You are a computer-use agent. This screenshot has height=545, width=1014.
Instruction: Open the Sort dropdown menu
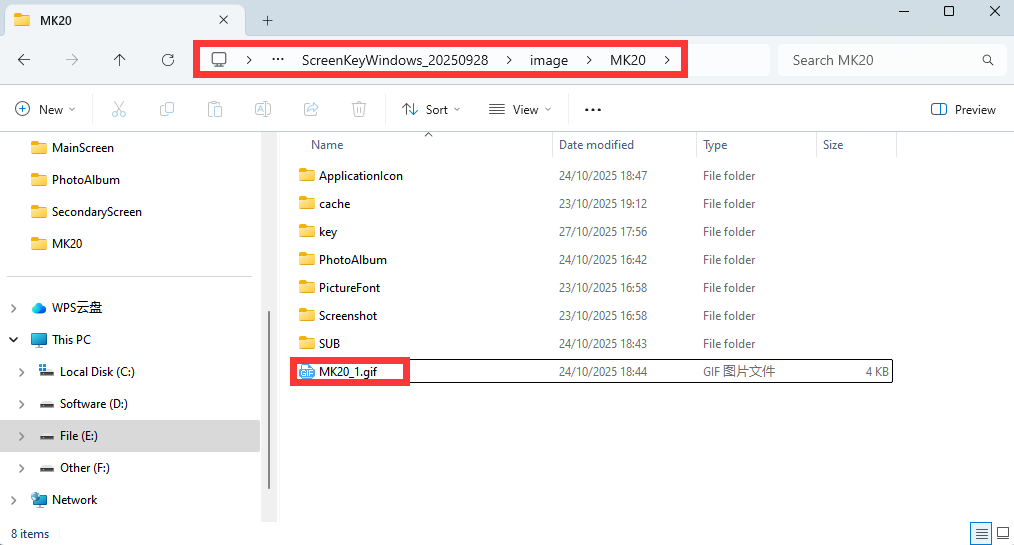431,109
